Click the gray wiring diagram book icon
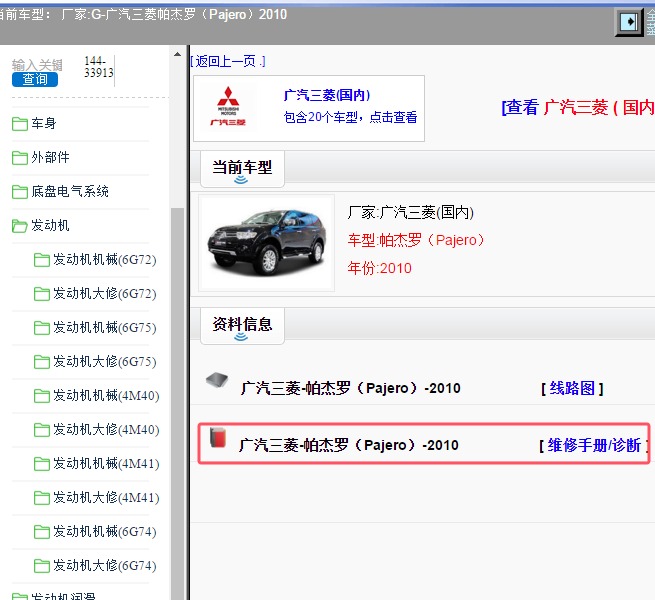 tap(217, 380)
